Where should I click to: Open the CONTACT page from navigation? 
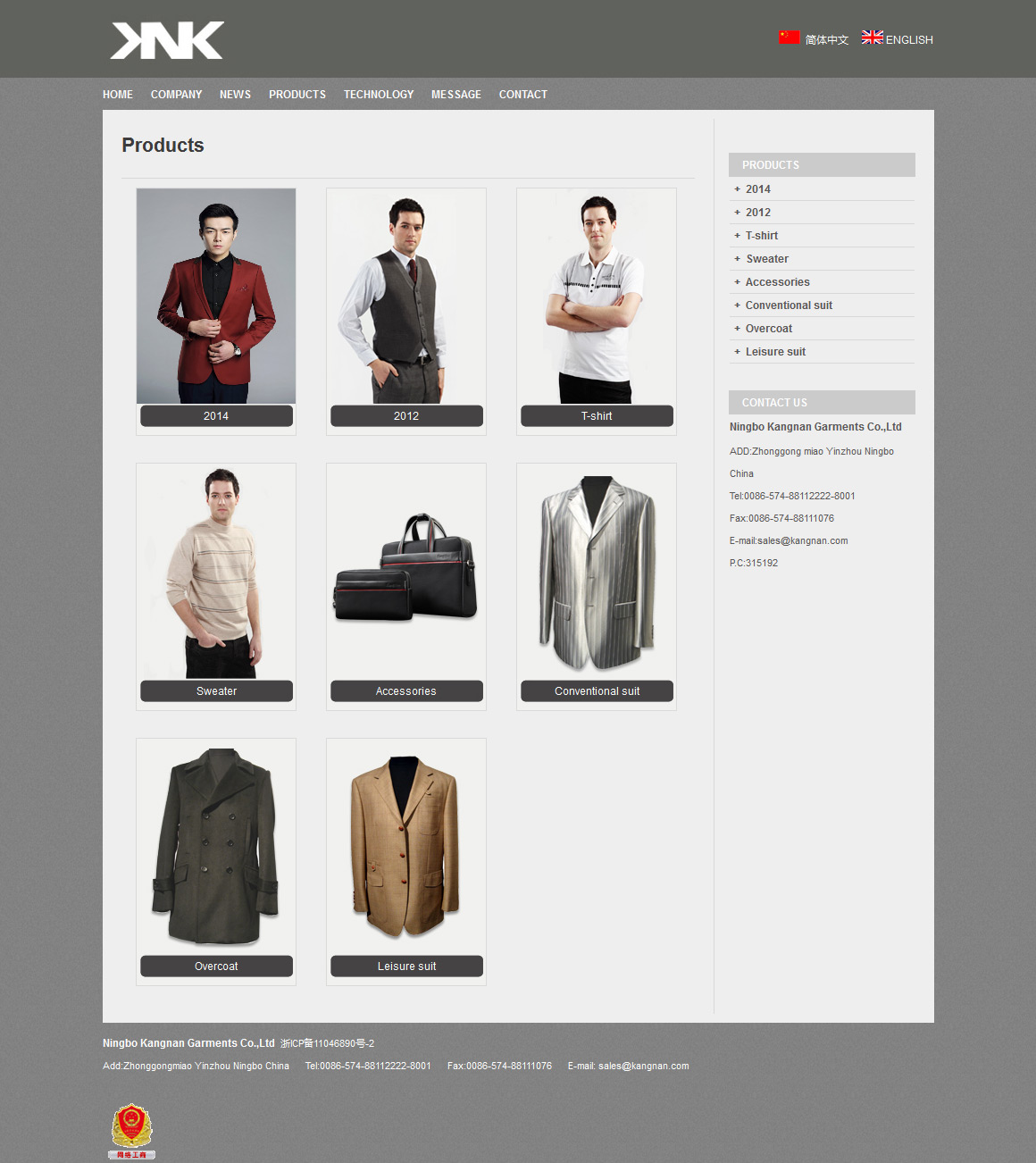coord(522,95)
